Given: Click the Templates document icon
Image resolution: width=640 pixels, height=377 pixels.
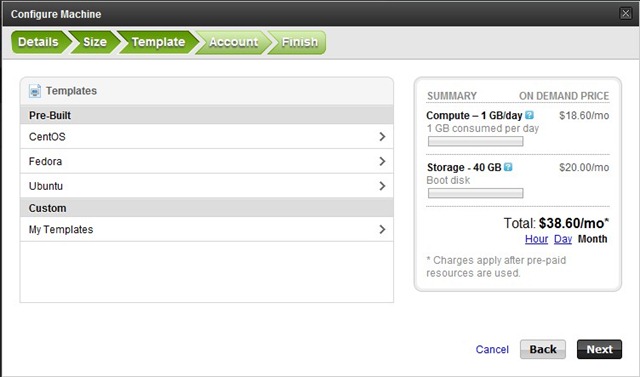Looking at the screenshot, I should pyautogui.click(x=35, y=91).
